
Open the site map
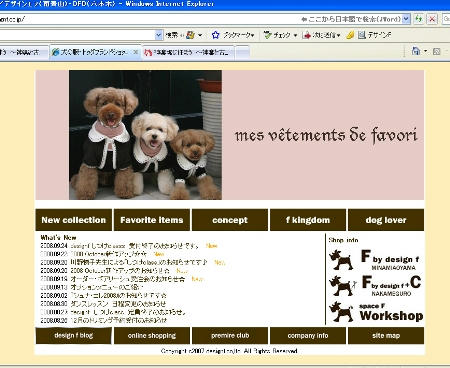click(386, 335)
